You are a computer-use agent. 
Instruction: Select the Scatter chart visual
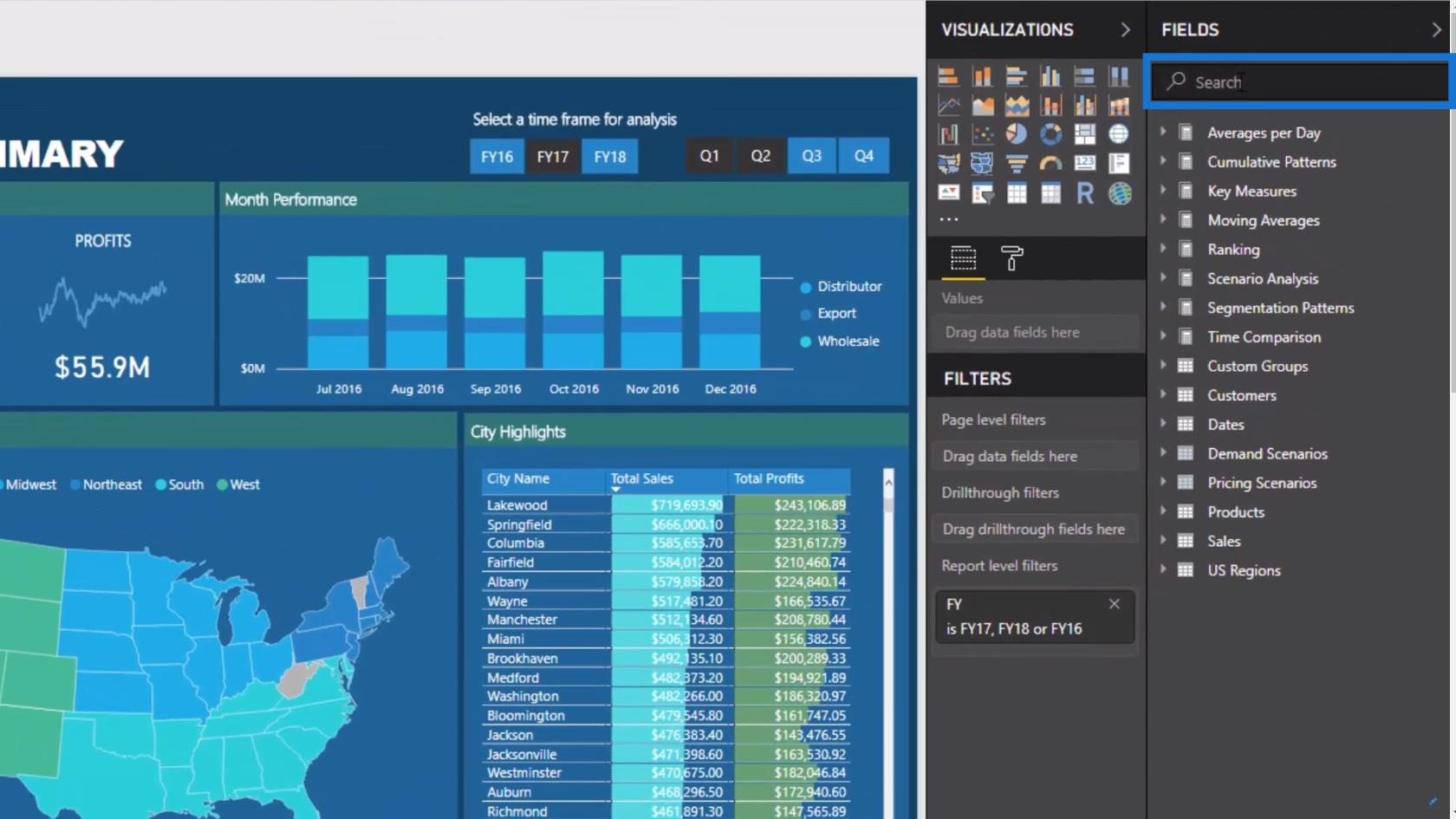pyautogui.click(x=982, y=134)
